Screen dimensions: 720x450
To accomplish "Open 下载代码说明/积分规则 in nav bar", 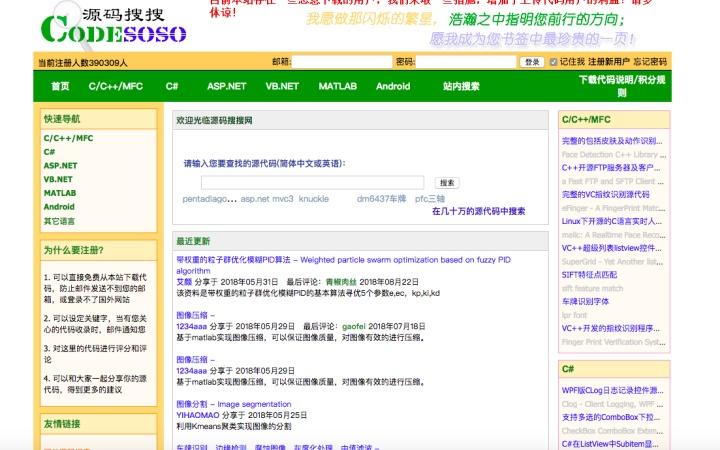I will pyautogui.click(x=622, y=86).
